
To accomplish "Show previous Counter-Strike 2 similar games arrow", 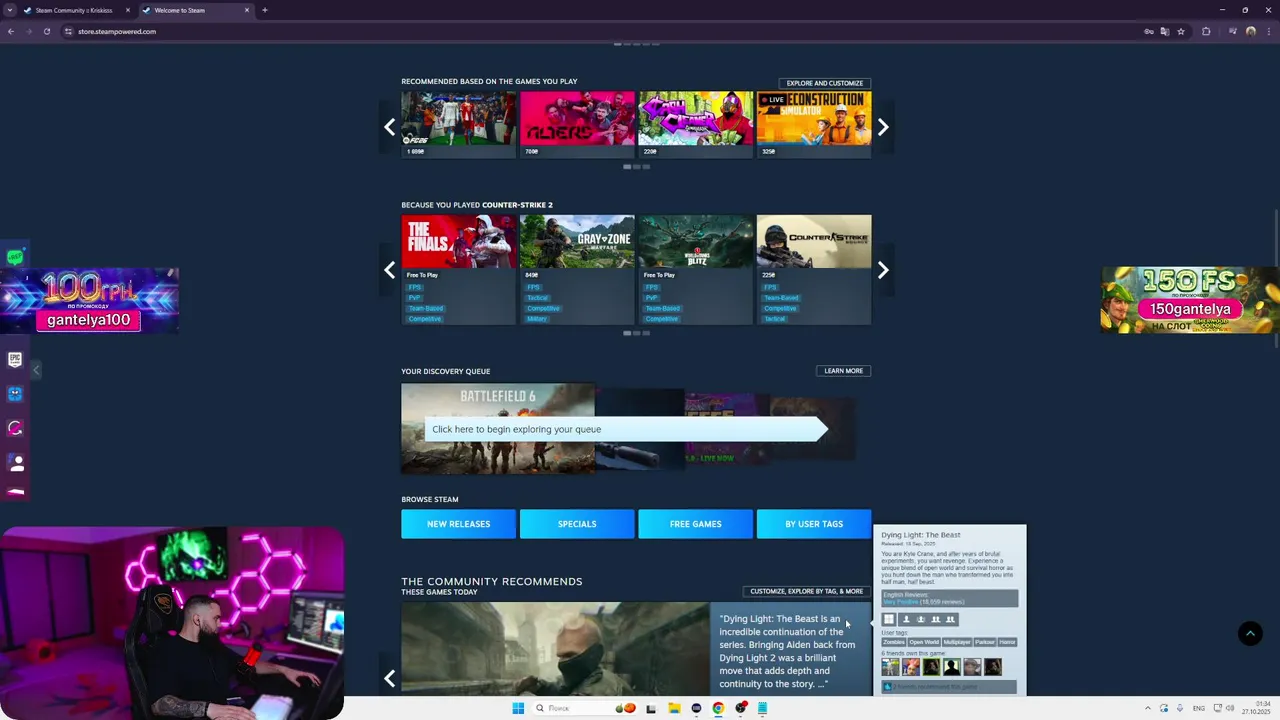I will pos(390,270).
